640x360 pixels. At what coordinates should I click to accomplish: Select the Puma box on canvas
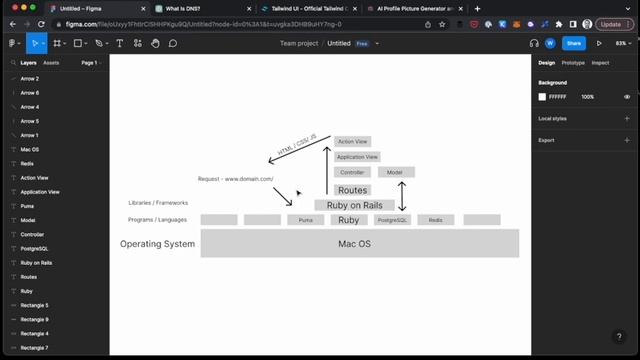coord(305,220)
